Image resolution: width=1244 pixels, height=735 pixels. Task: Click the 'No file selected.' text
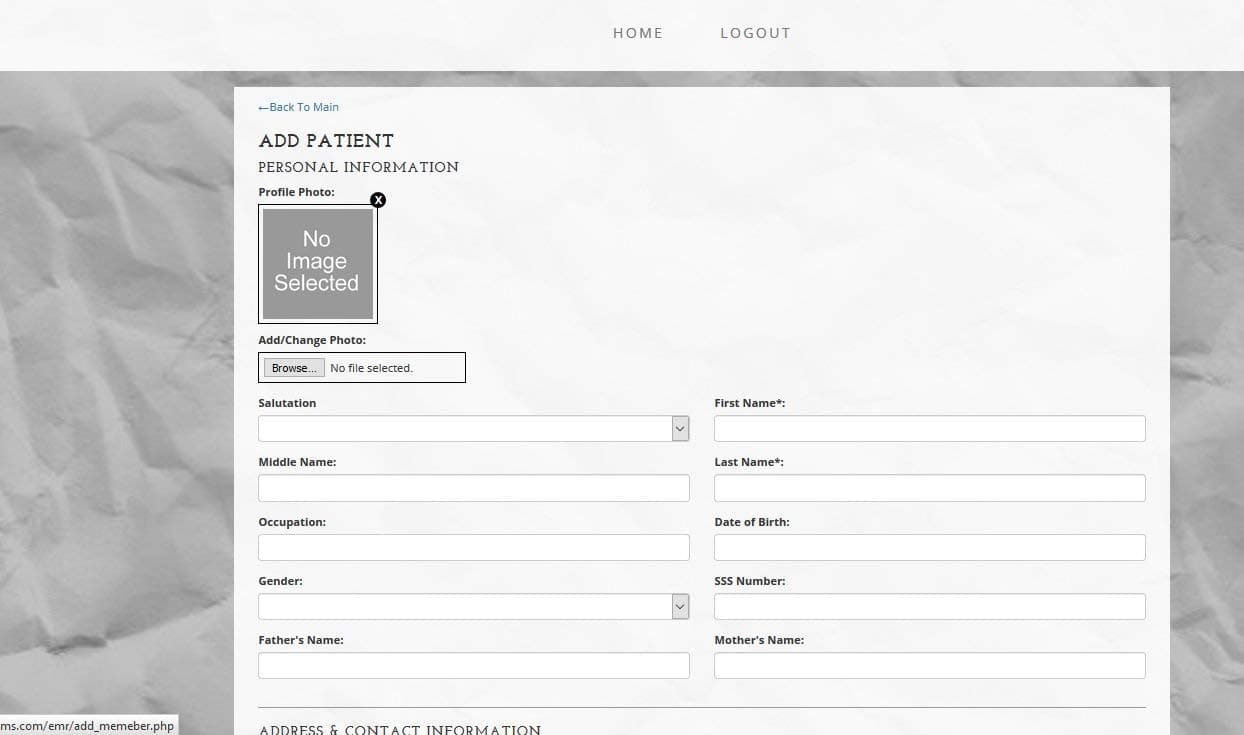[x=371, y=368]
